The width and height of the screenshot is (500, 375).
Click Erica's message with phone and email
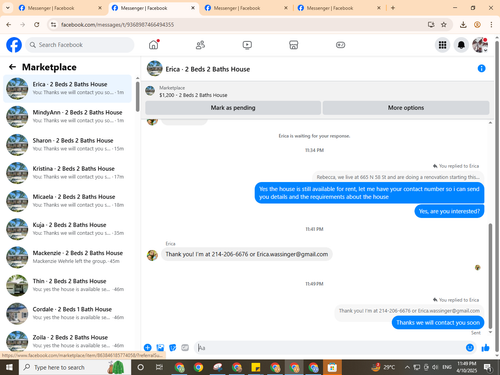pos(247,254)
